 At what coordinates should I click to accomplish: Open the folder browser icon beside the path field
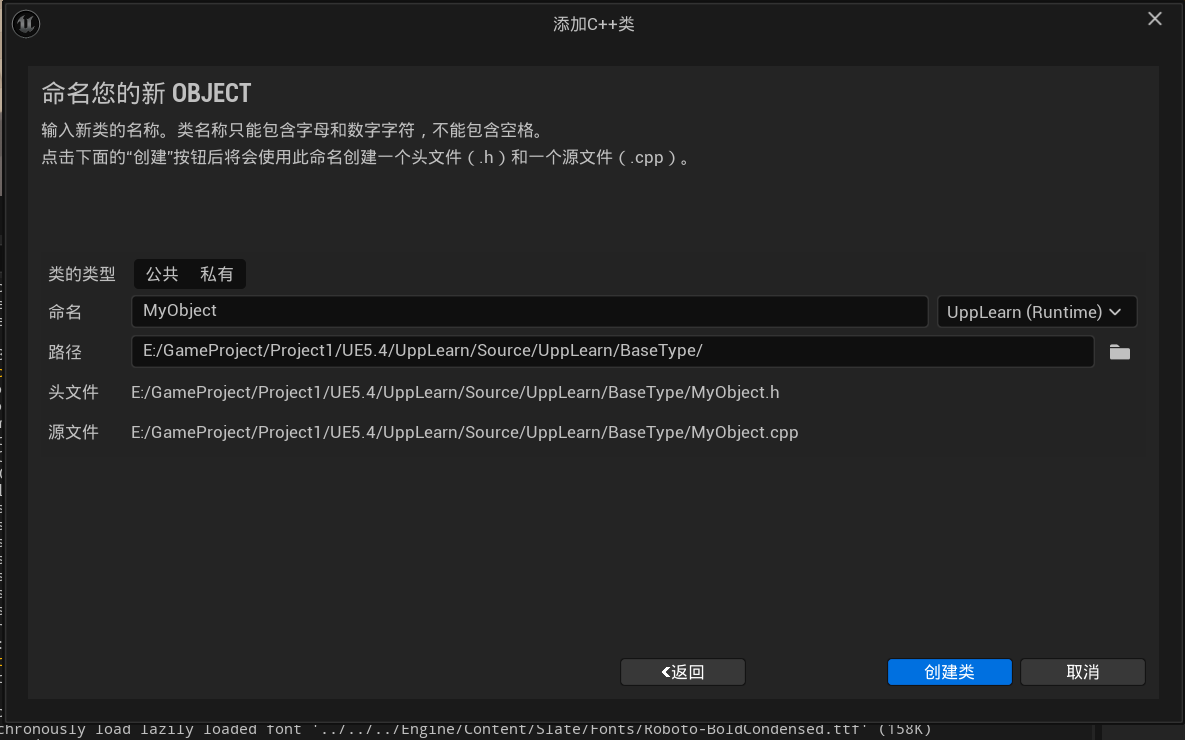point(1119,351)
